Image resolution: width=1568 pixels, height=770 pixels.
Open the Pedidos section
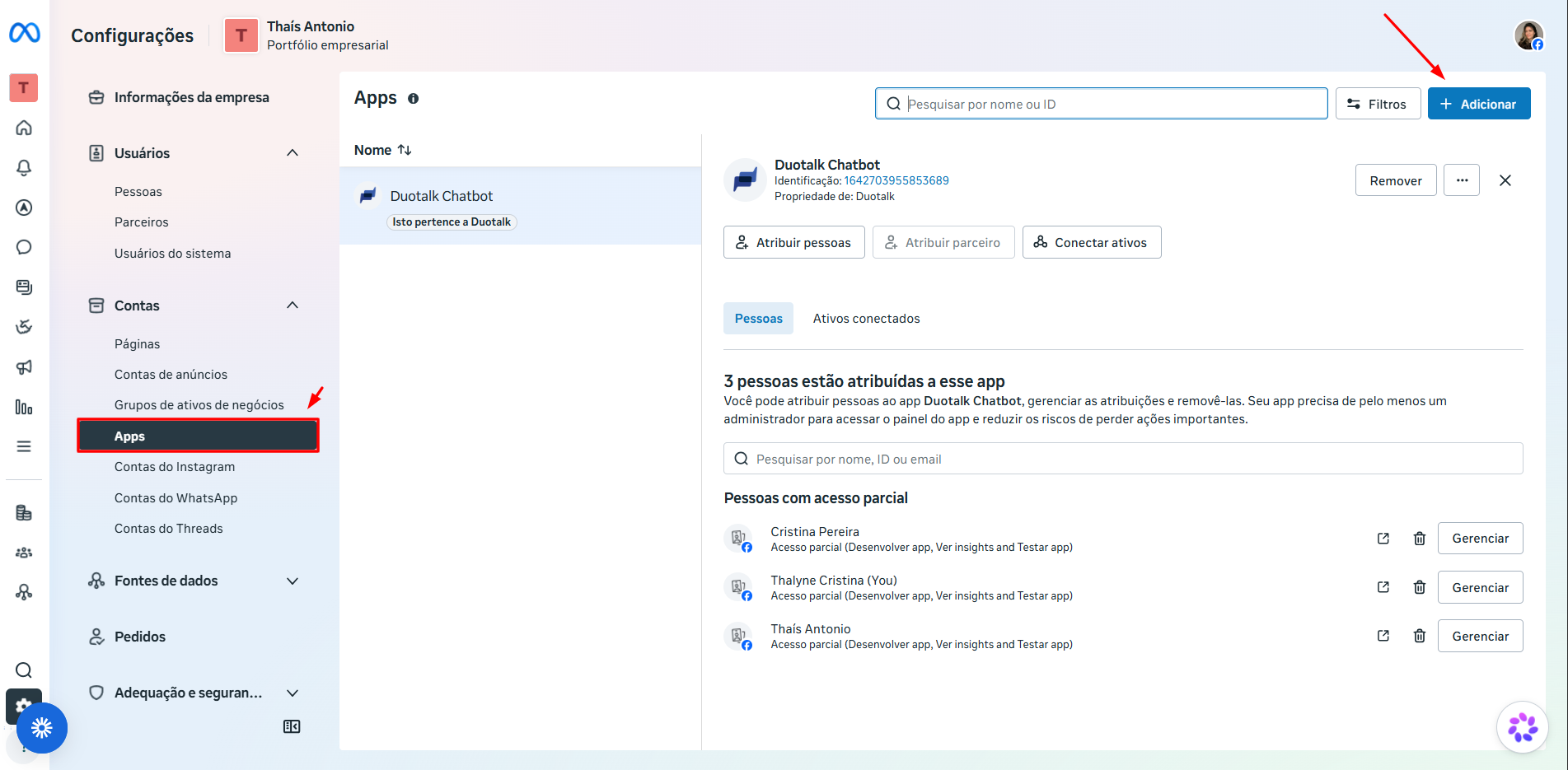tap(140, 637)
